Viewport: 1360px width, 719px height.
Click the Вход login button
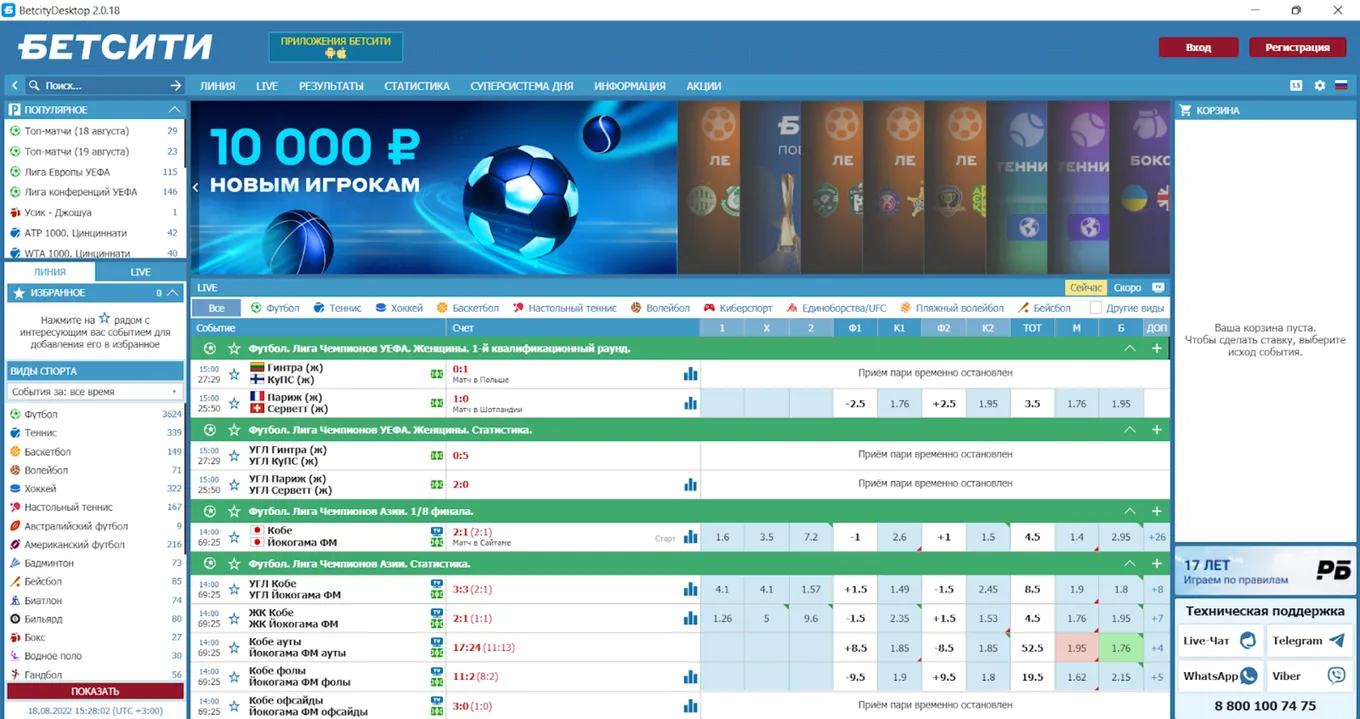1198,47
